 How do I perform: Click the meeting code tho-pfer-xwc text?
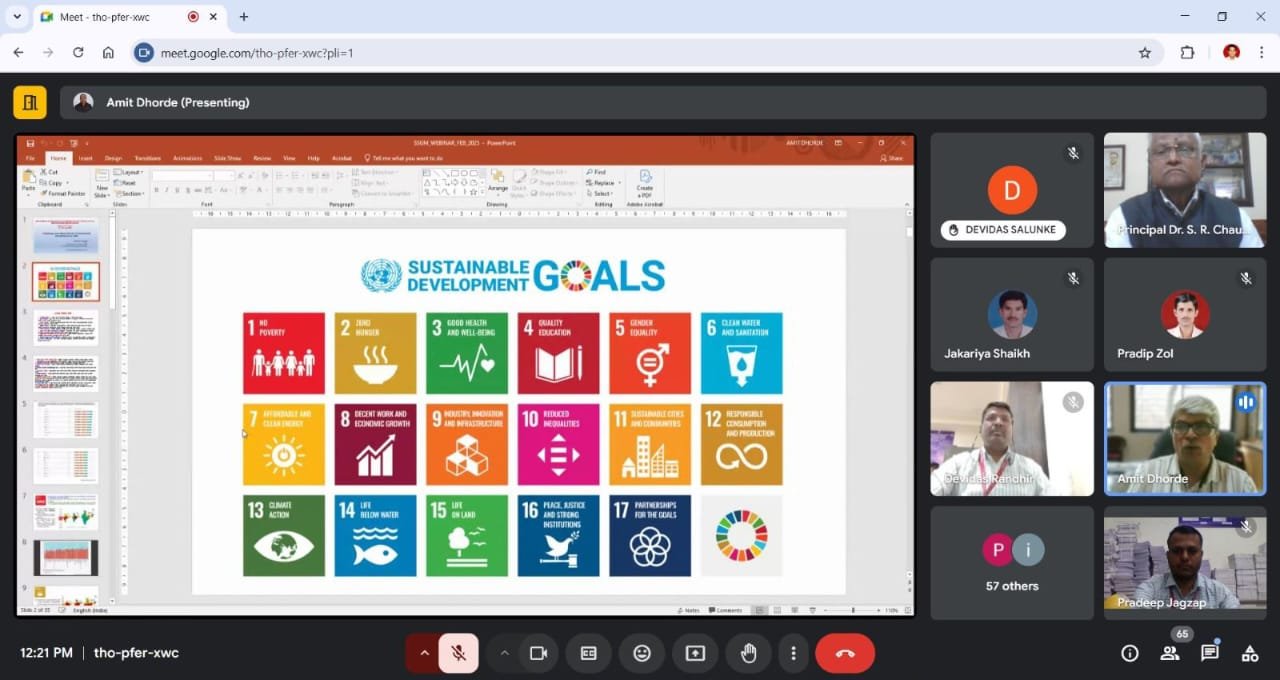click(x=136, y=653)
